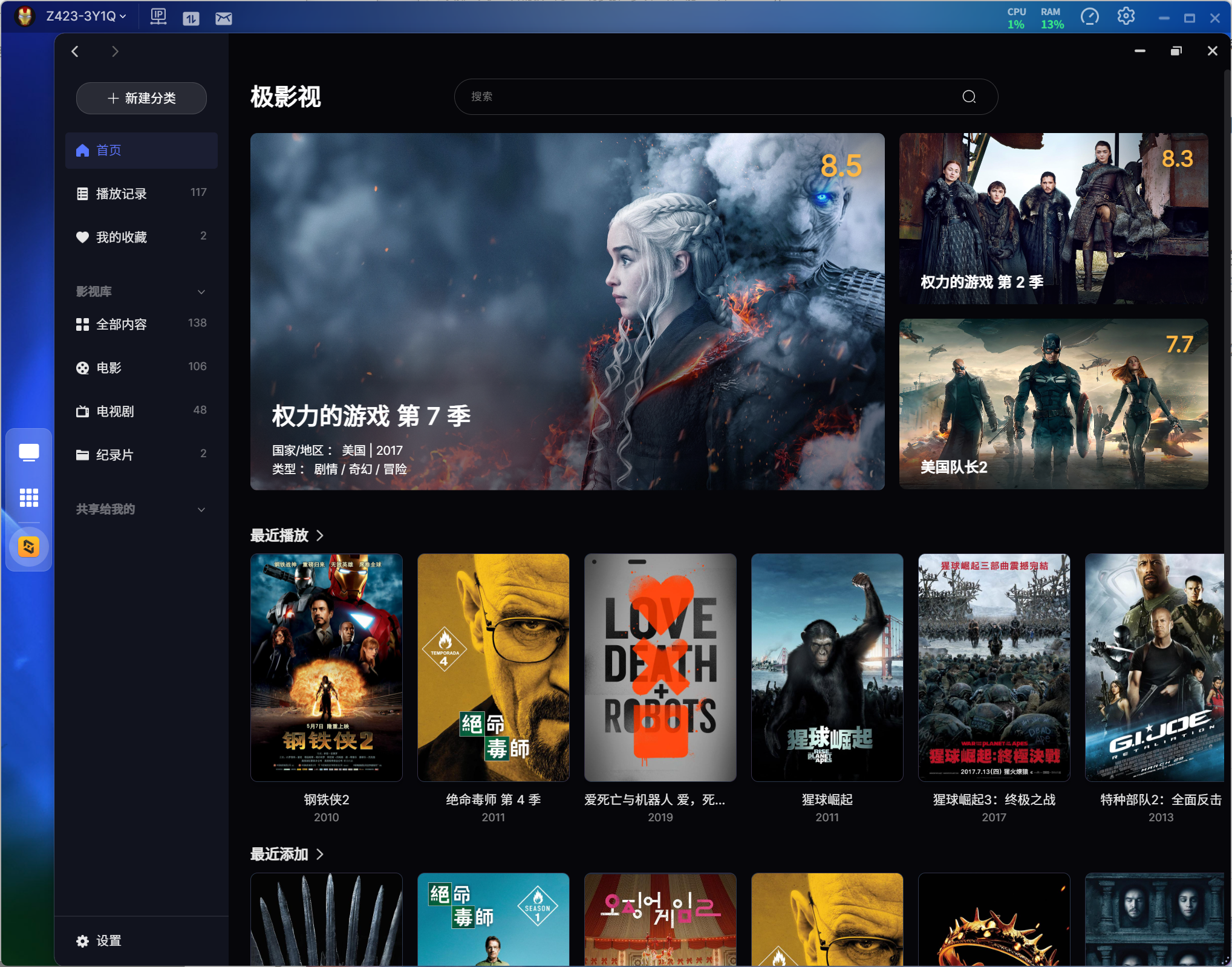Open the top bar settings gear icon

point(1126,17)
